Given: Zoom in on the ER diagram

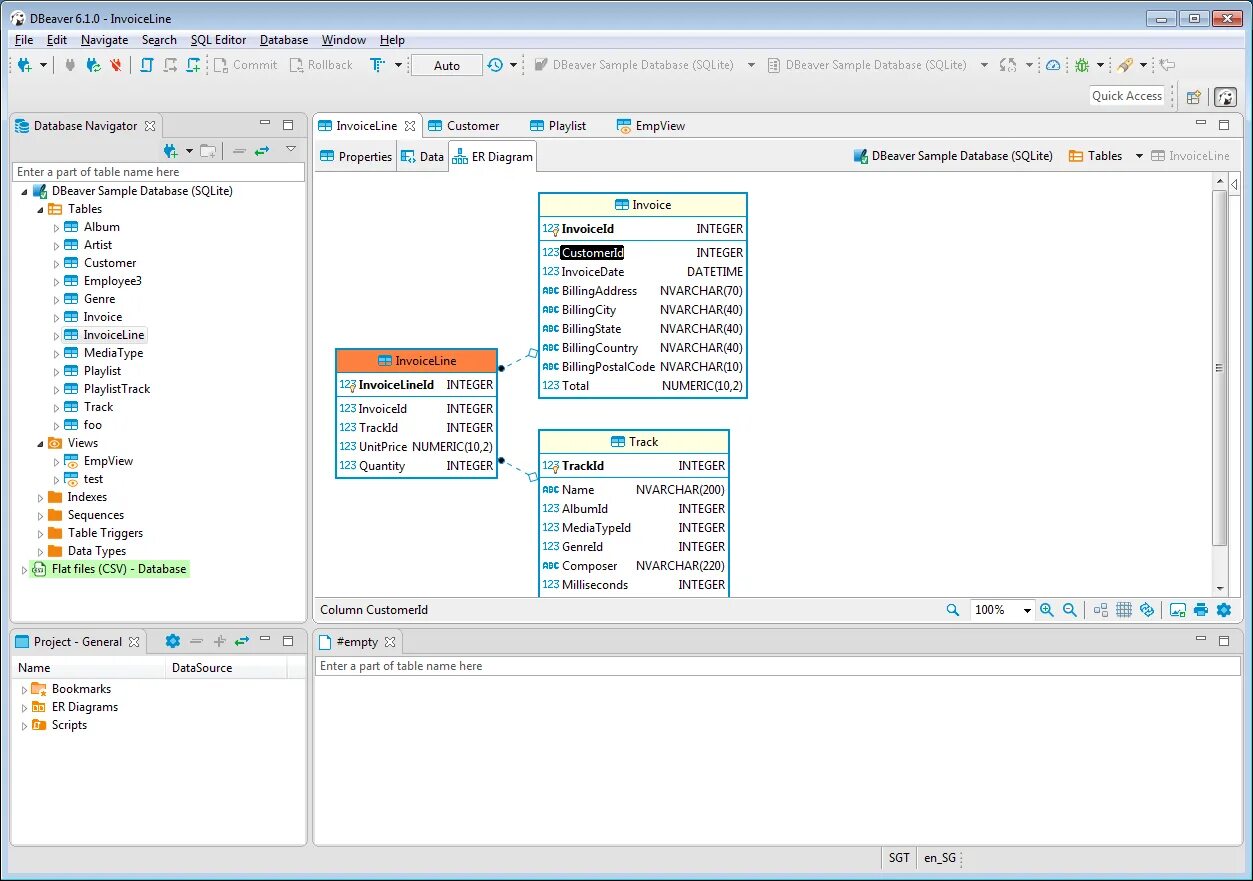Looking at the screenshot, I should (x=1047, y=610).
